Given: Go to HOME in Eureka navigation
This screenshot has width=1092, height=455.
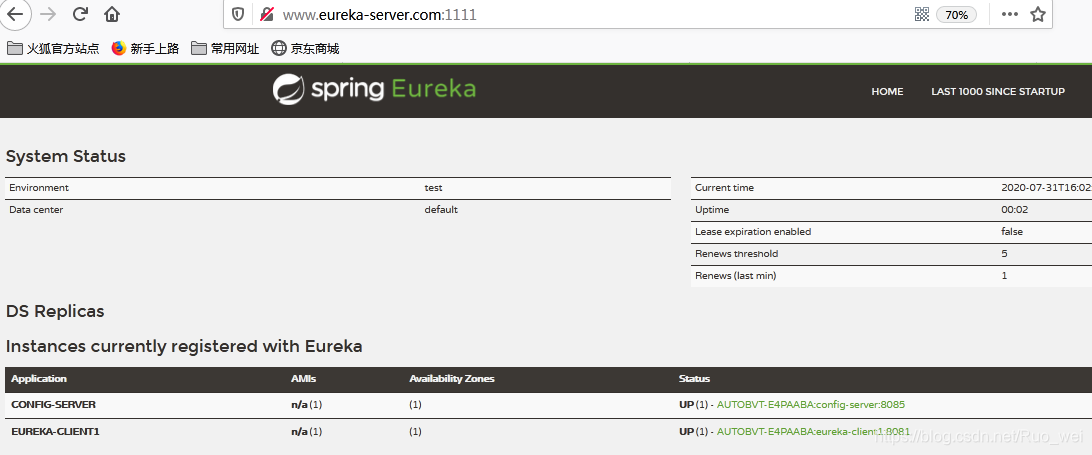Looking at the screenshot, I should pos(887,91).
